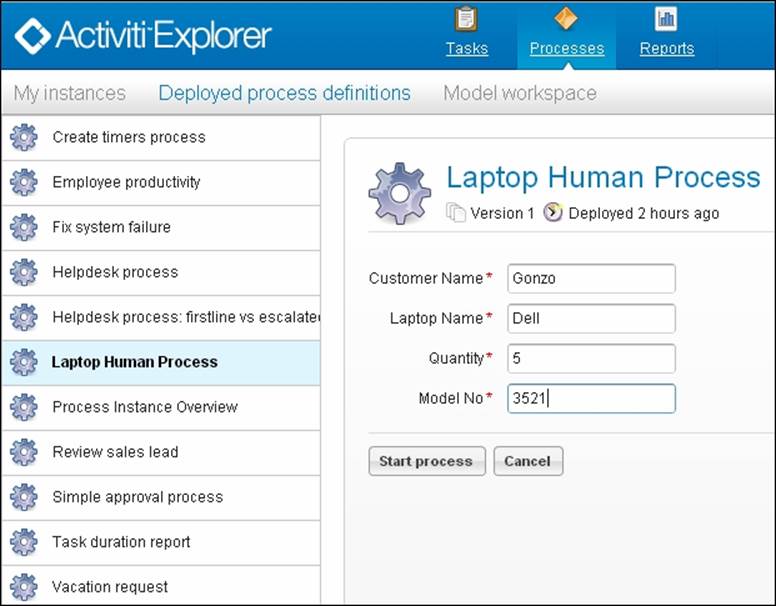Open the Reports link
The height and width of the screenshot is (606, 776).
pos(667,49)
